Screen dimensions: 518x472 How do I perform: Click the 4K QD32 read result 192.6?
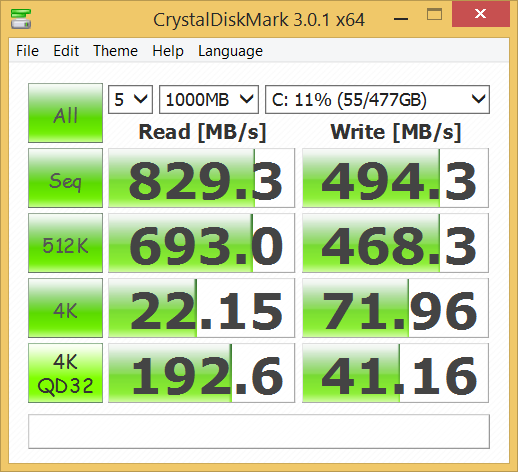pyautogui.click(x=201, y=373)
